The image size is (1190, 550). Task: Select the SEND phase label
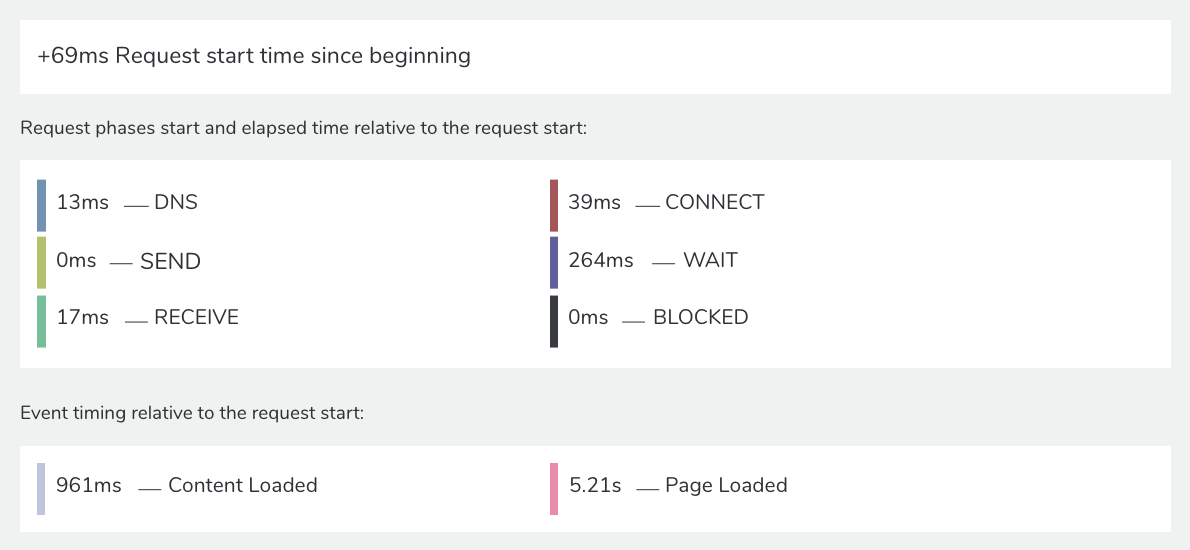pos(171,262)
